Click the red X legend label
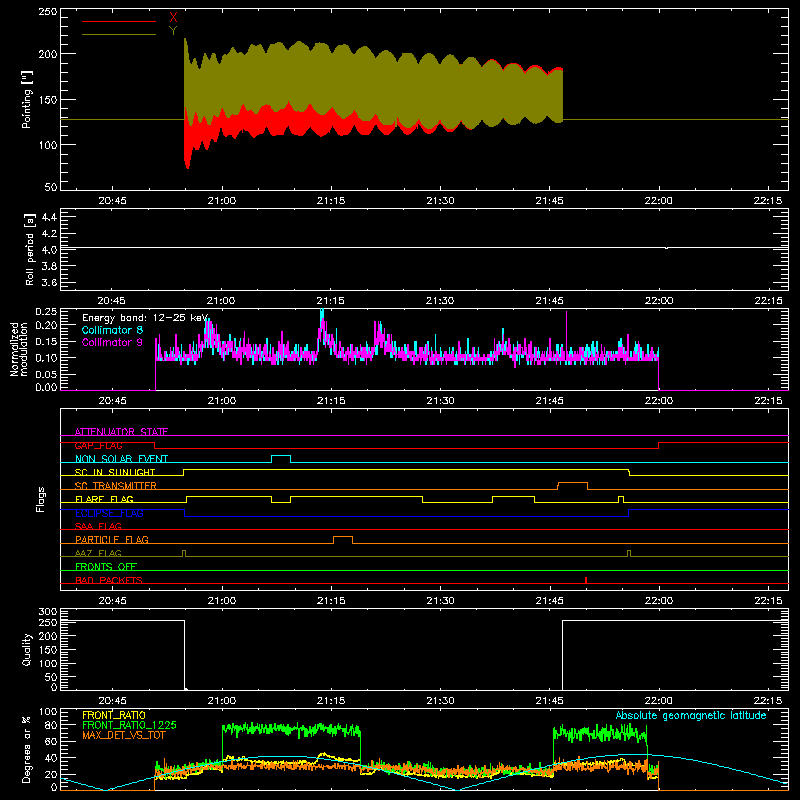Screen dimensions: 800x800 click(173, 18)
